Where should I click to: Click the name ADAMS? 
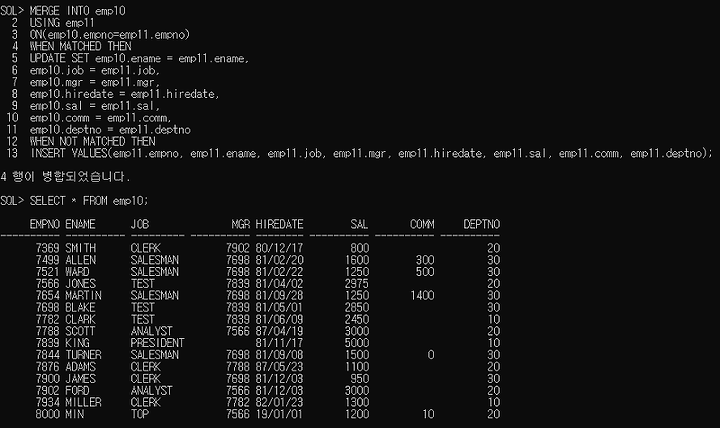click(x=81, y=367)
